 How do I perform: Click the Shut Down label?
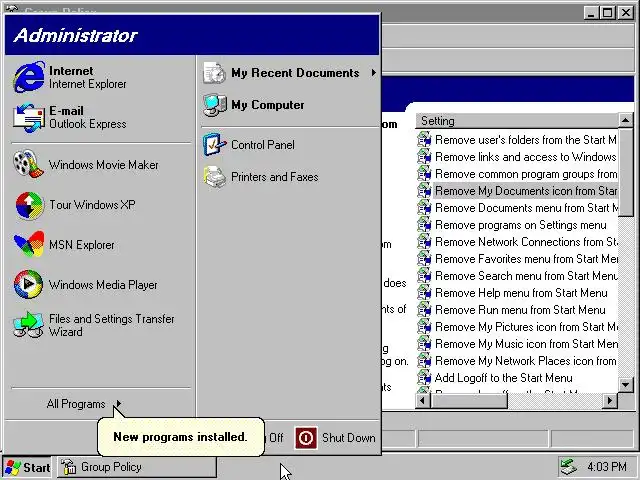pyautogui.click(x=349, y=438)
